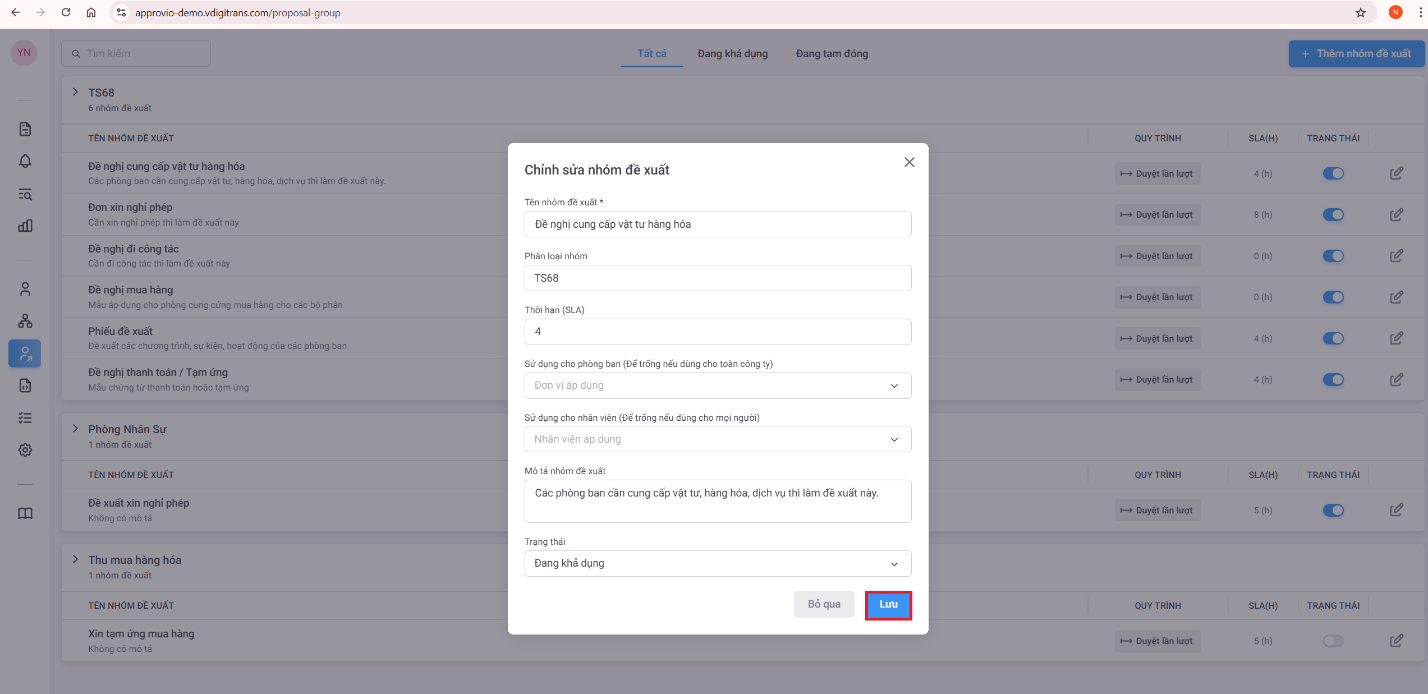This screenshot has width=1428, height=694.
Task: Click into the Thời hạn (SLA) field
Action: pos(717,331)
